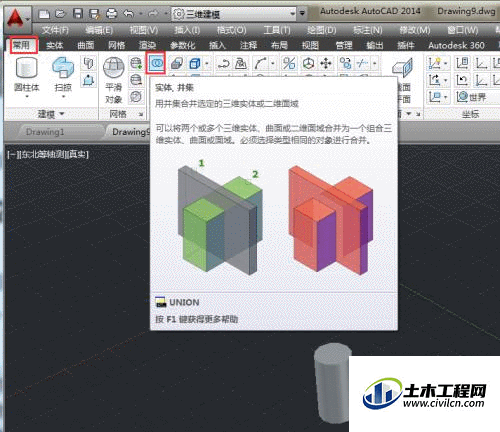This screenshot has height=432, width=500.
Task: Click the 坐标 panel title
Action: coord(470,114)
